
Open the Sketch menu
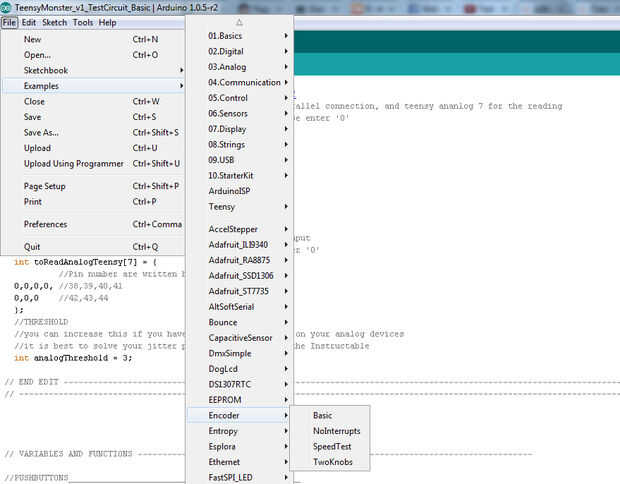point(55,23)
